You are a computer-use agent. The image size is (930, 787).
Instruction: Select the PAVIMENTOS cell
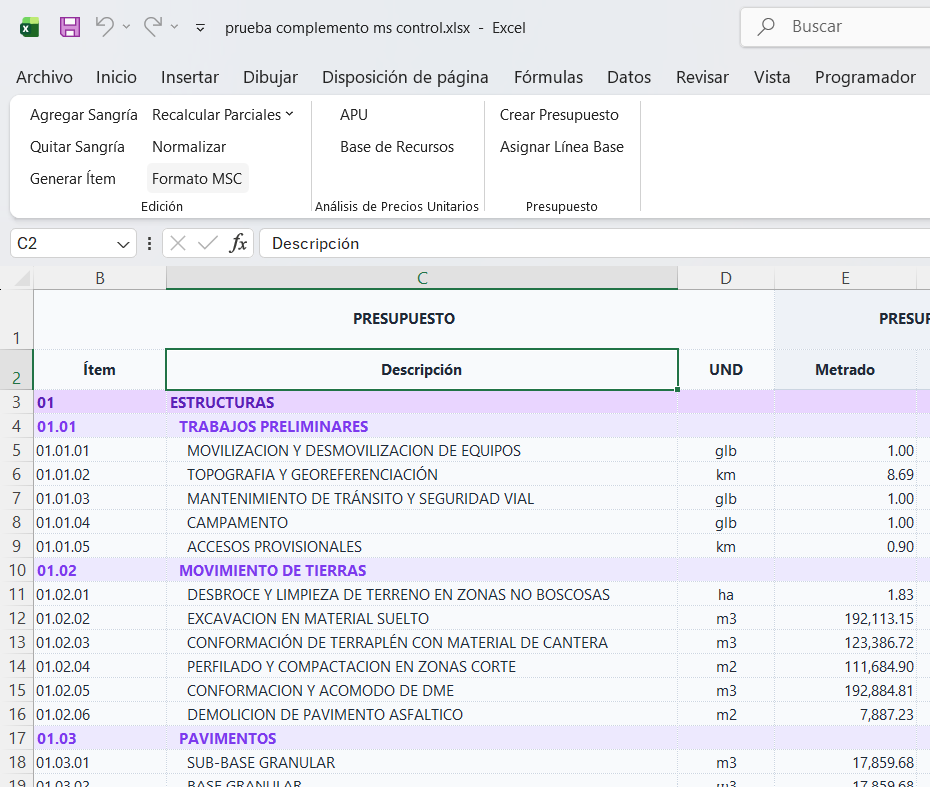(x=422, y=738)
